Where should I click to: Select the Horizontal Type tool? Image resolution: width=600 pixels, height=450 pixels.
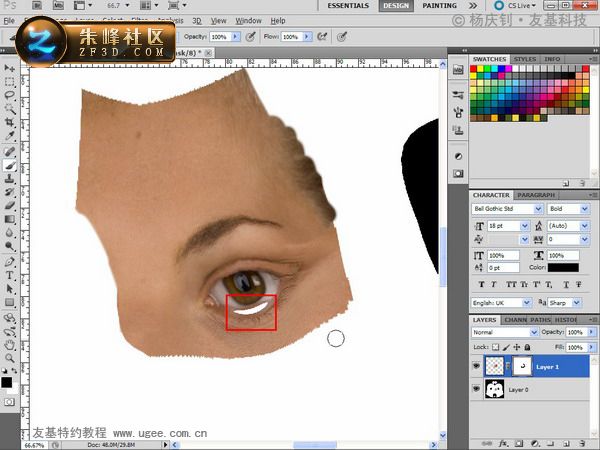(x=10, y=275)
